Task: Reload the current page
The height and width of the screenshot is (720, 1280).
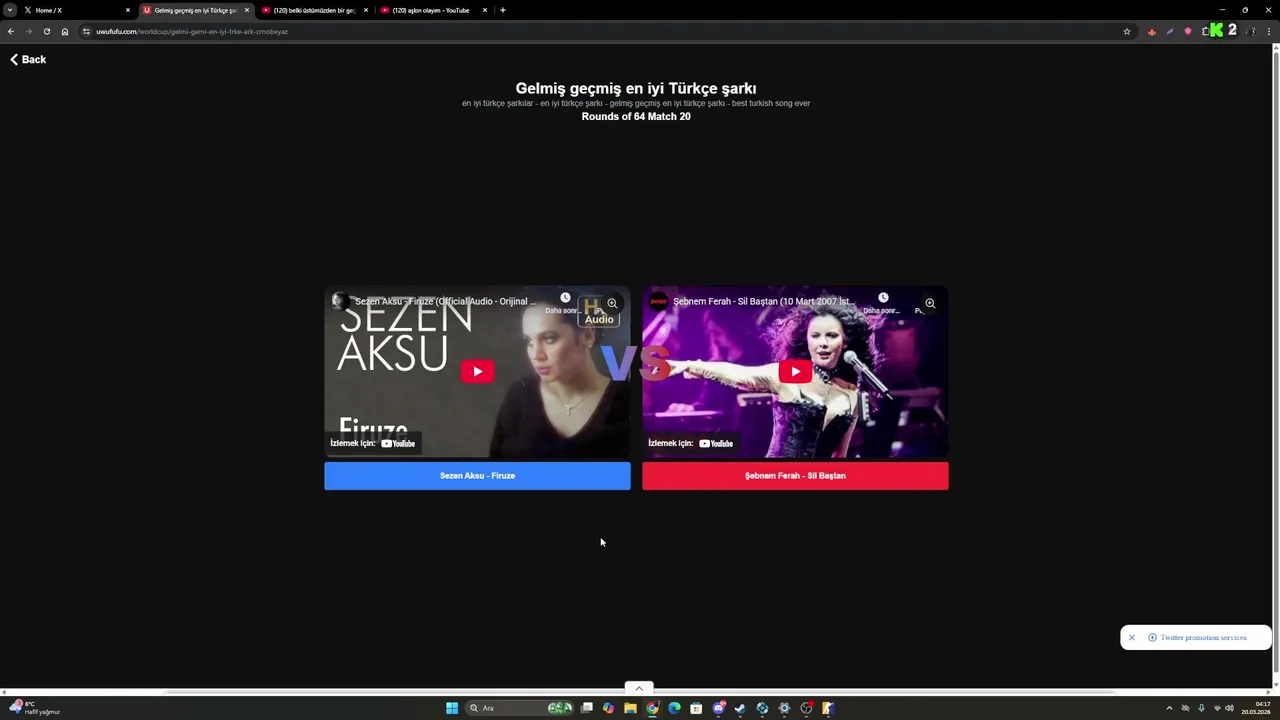Action: tap(46, 31)
